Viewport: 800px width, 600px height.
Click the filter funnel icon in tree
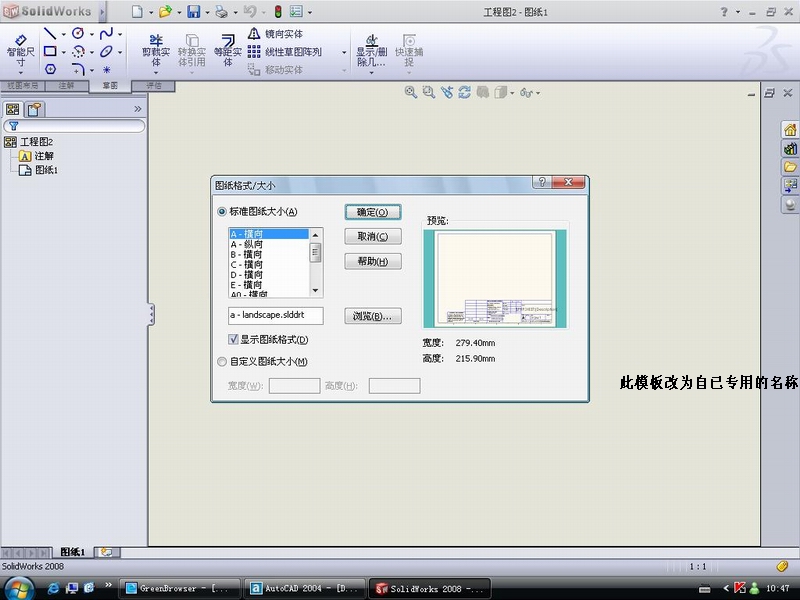click(x=14, y=126)
